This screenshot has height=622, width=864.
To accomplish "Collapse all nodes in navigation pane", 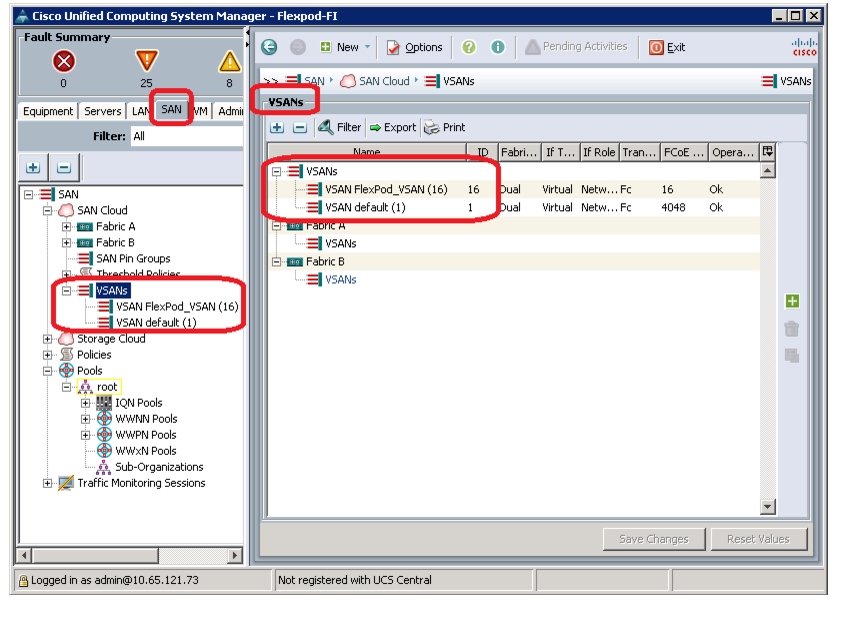I will [64, 167].
